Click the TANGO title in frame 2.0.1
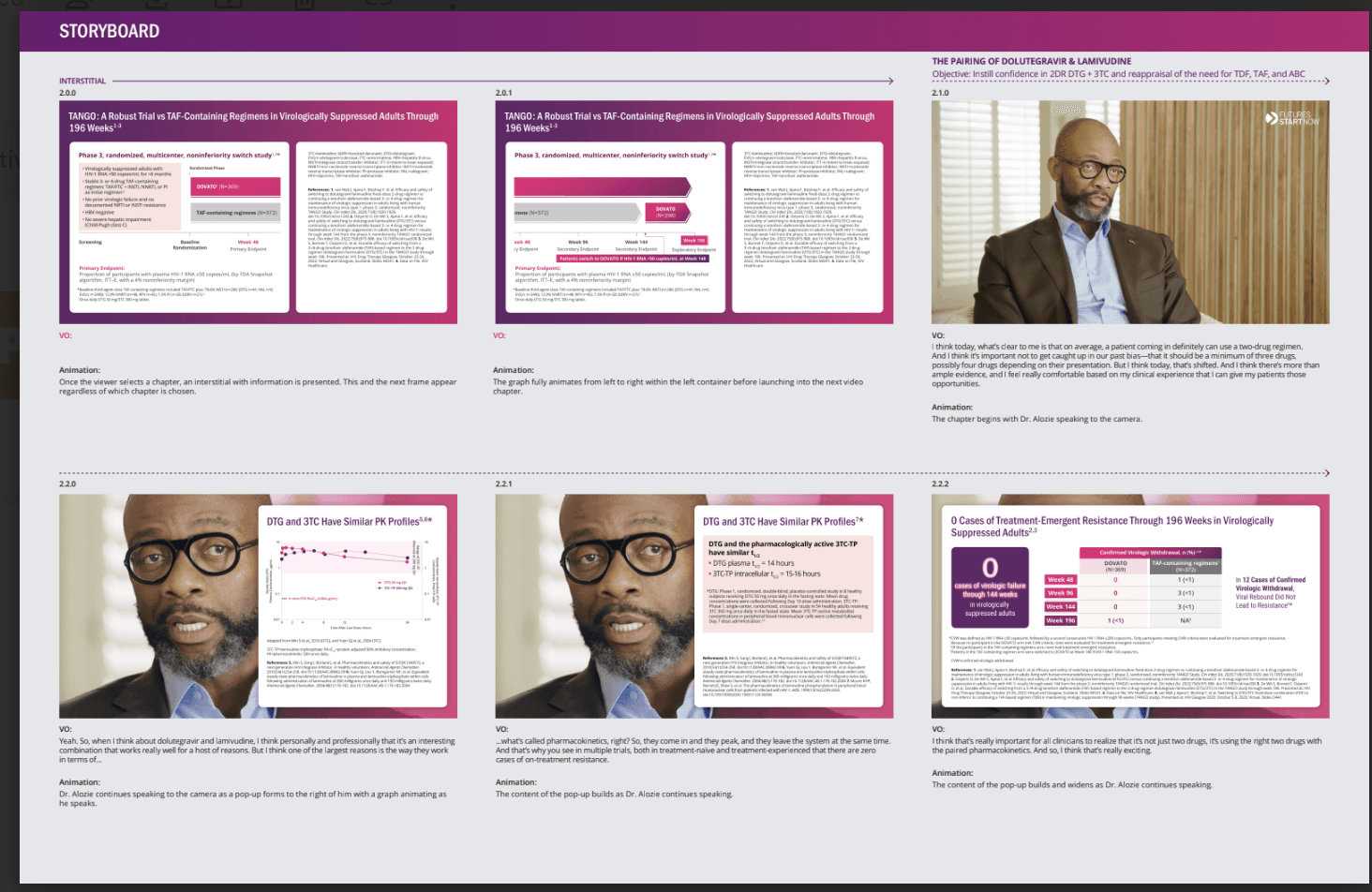Screen dimensions: 1372x892 click(689, 122)
